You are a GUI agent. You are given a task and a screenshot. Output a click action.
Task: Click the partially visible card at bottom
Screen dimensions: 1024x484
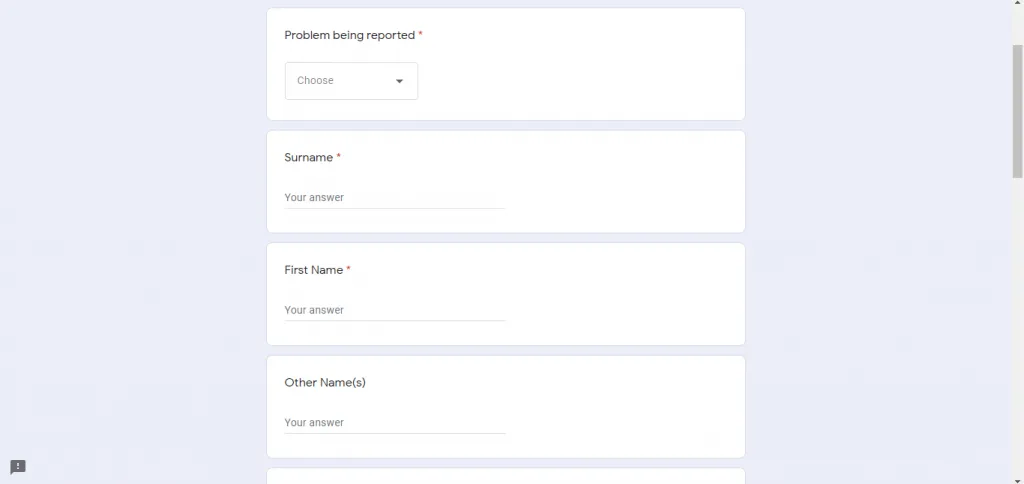[x=505, y=477]
